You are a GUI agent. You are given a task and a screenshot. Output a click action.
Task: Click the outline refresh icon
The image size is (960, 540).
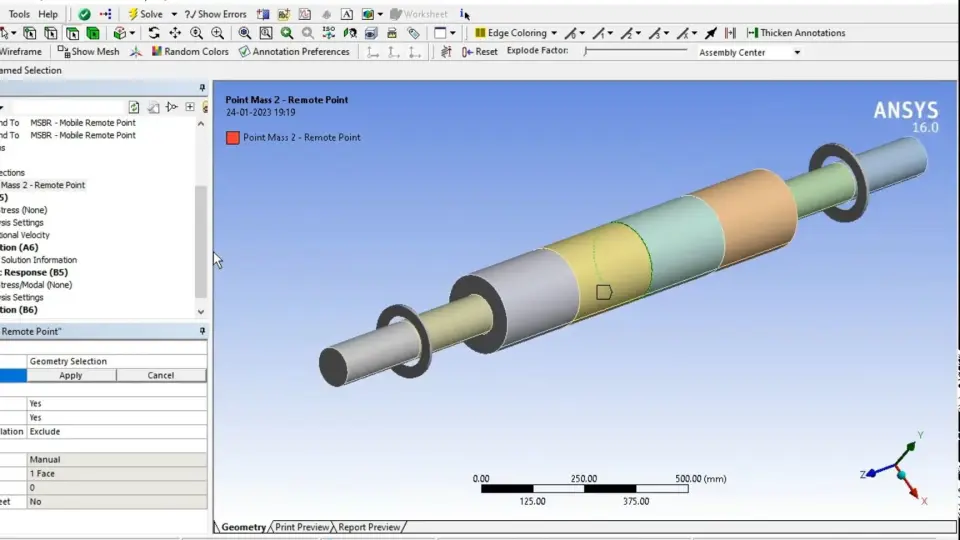[x=133, y=107]
